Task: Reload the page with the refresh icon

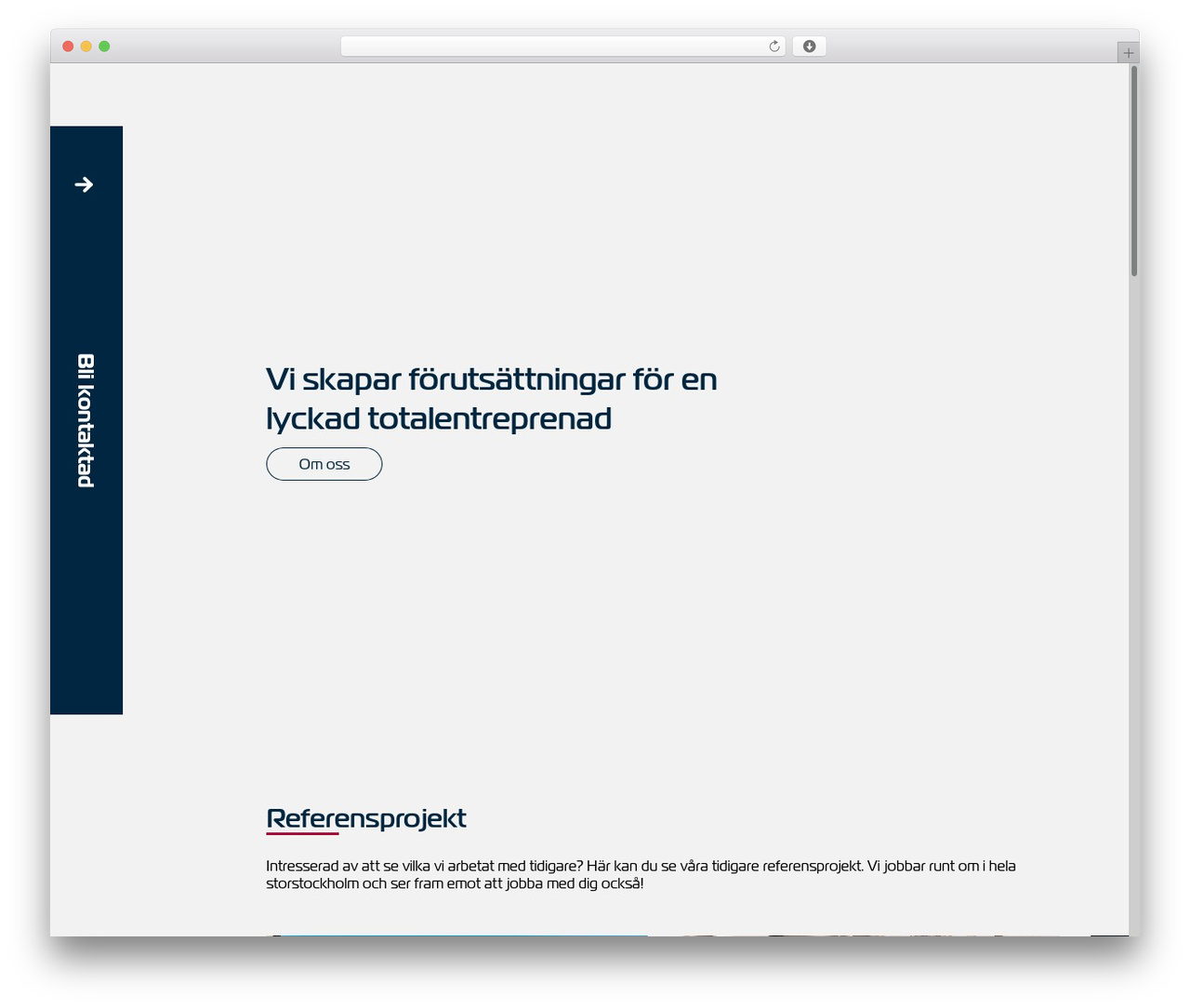Action: [x=774, y=46]
